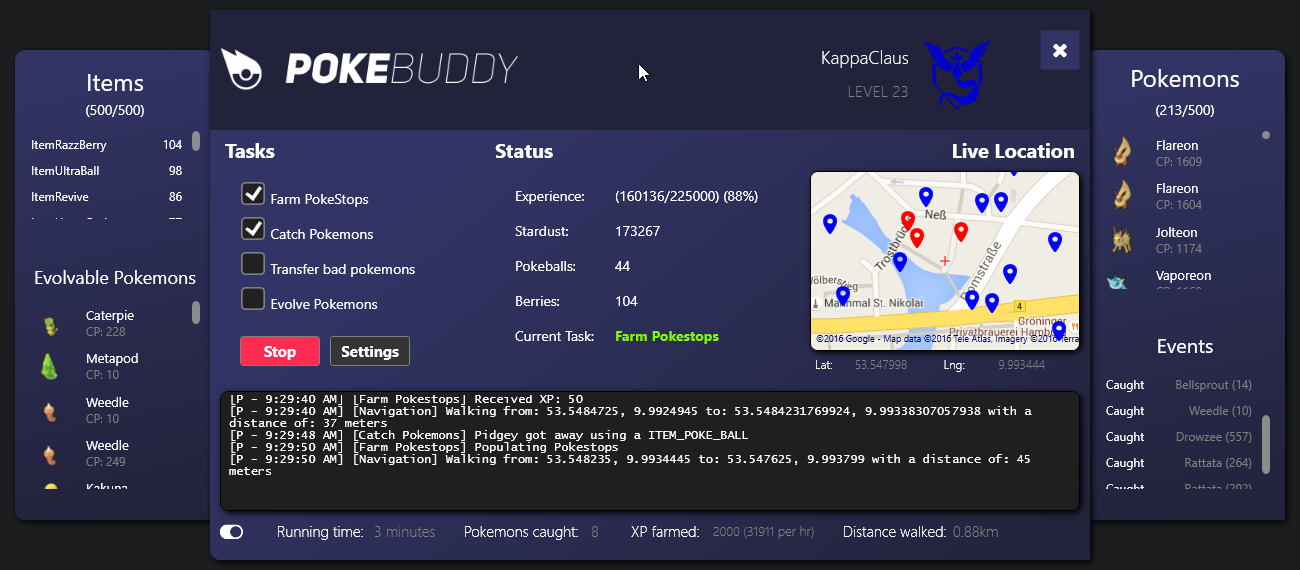Screen dimensions: 1300x570
Task: Click the blue pin near Mahnmal St. Nikolai
Action: tap(842, 296)
